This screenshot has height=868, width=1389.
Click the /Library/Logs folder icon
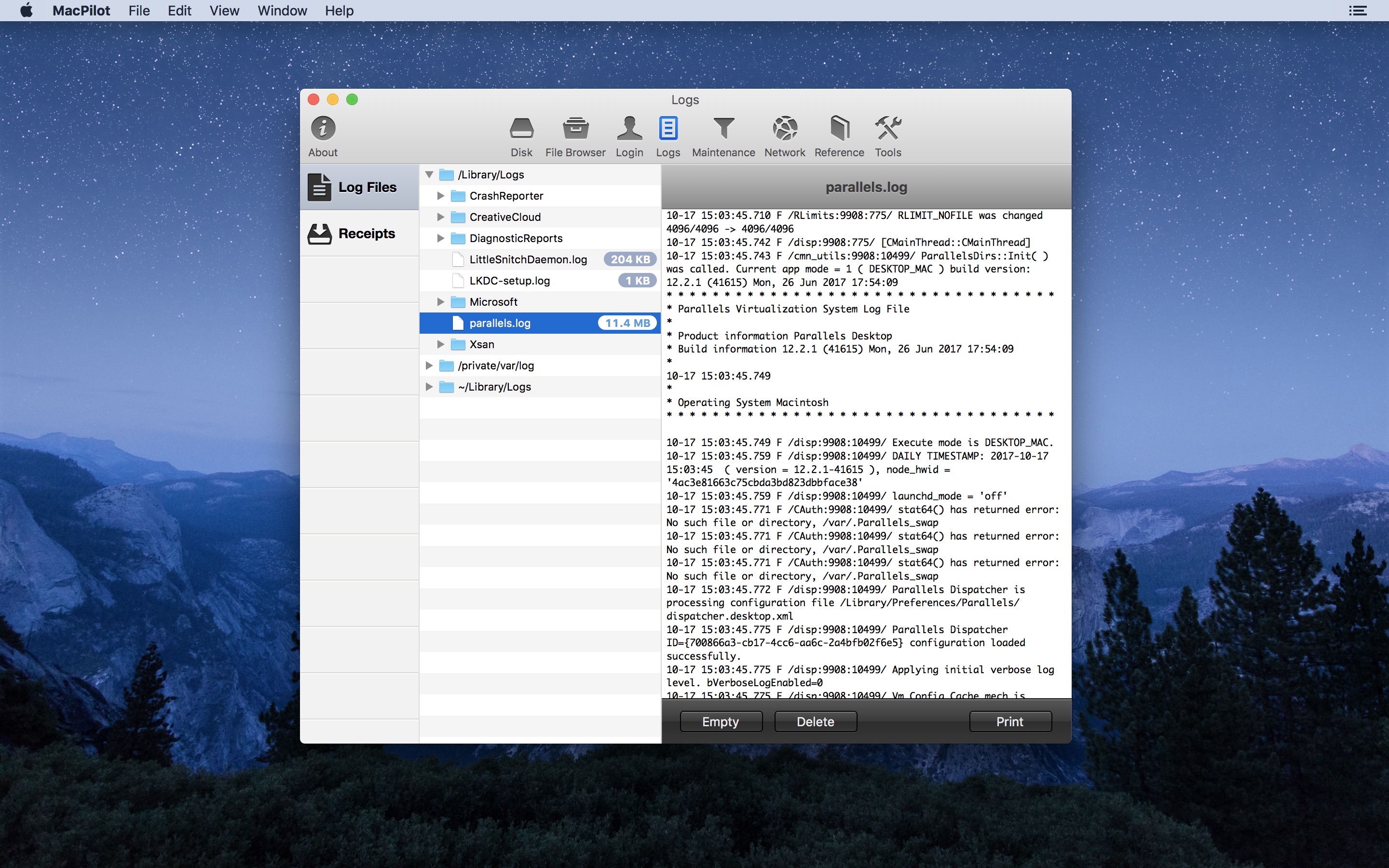(x=446, y=175)
